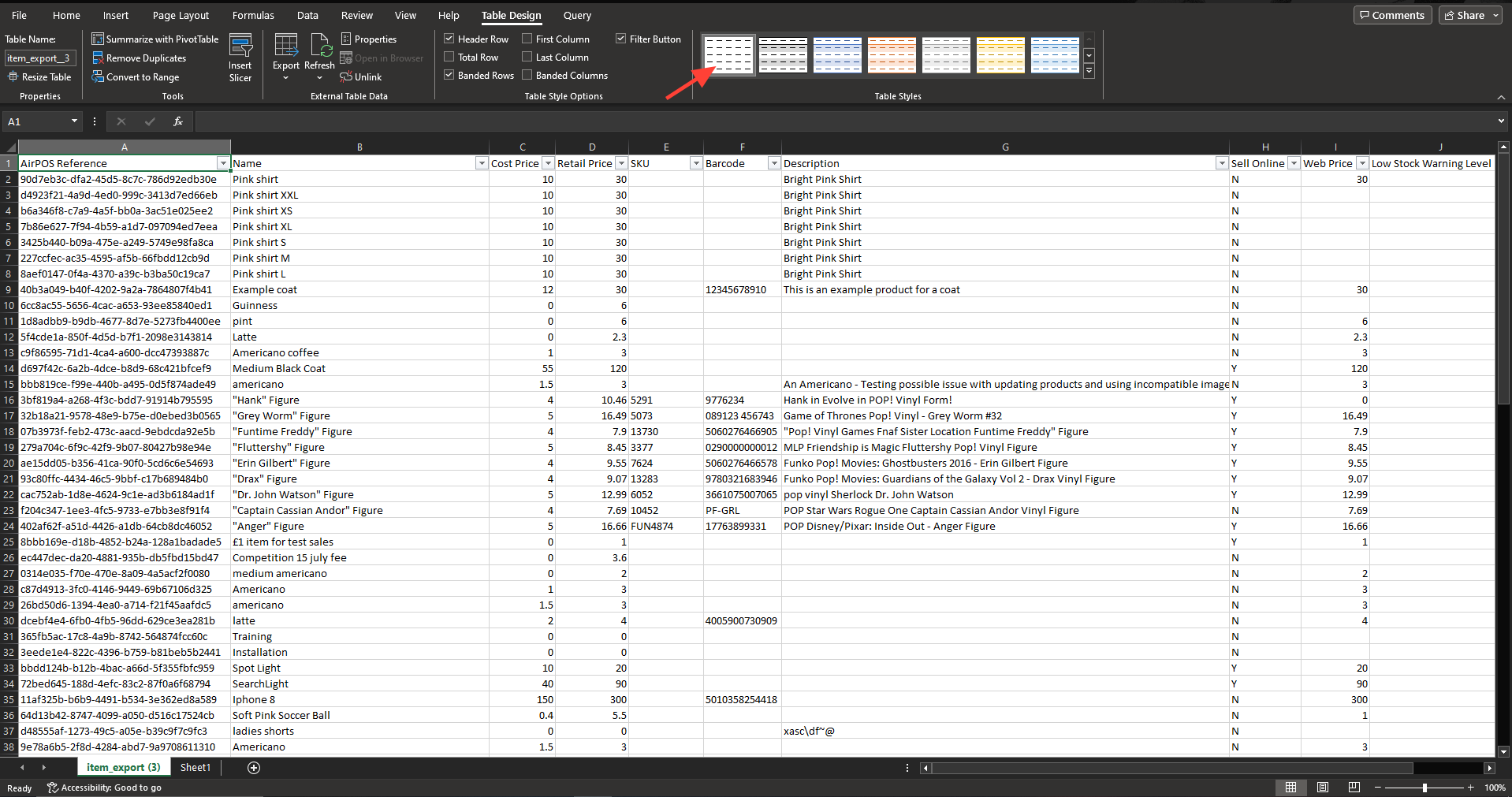Screen dimensions: 1512x797
Task: Enable Total Row checkbox
Action: coord(449,57)
